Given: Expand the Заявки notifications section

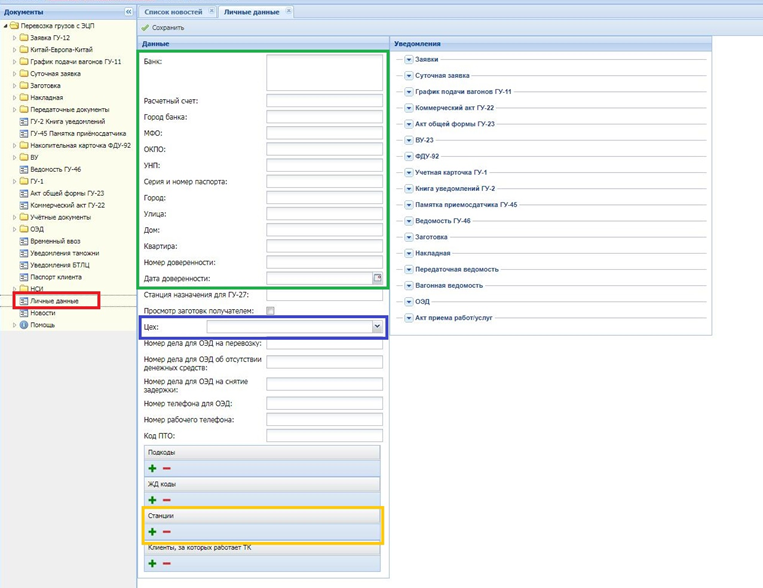Looking at the screenshot, I should pyautogui.click(x=409, y=60).
